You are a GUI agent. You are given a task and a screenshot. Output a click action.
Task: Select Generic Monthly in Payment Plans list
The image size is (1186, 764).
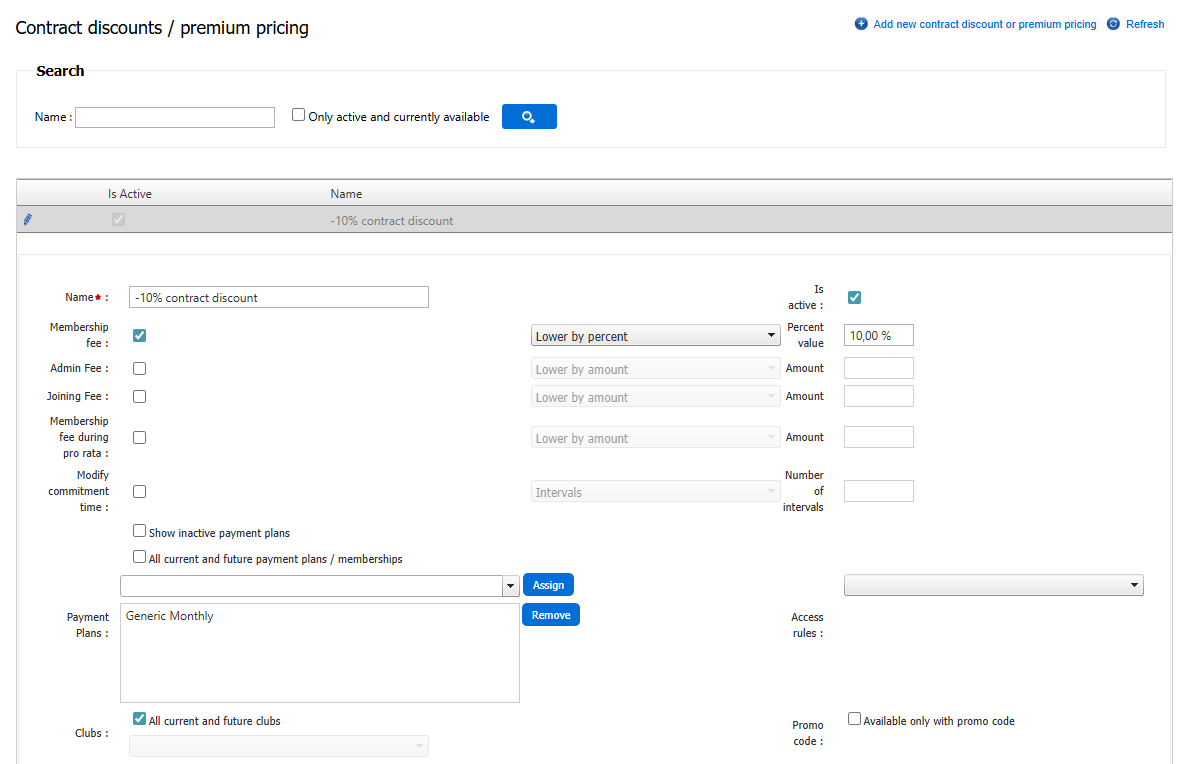coord(170,617)
